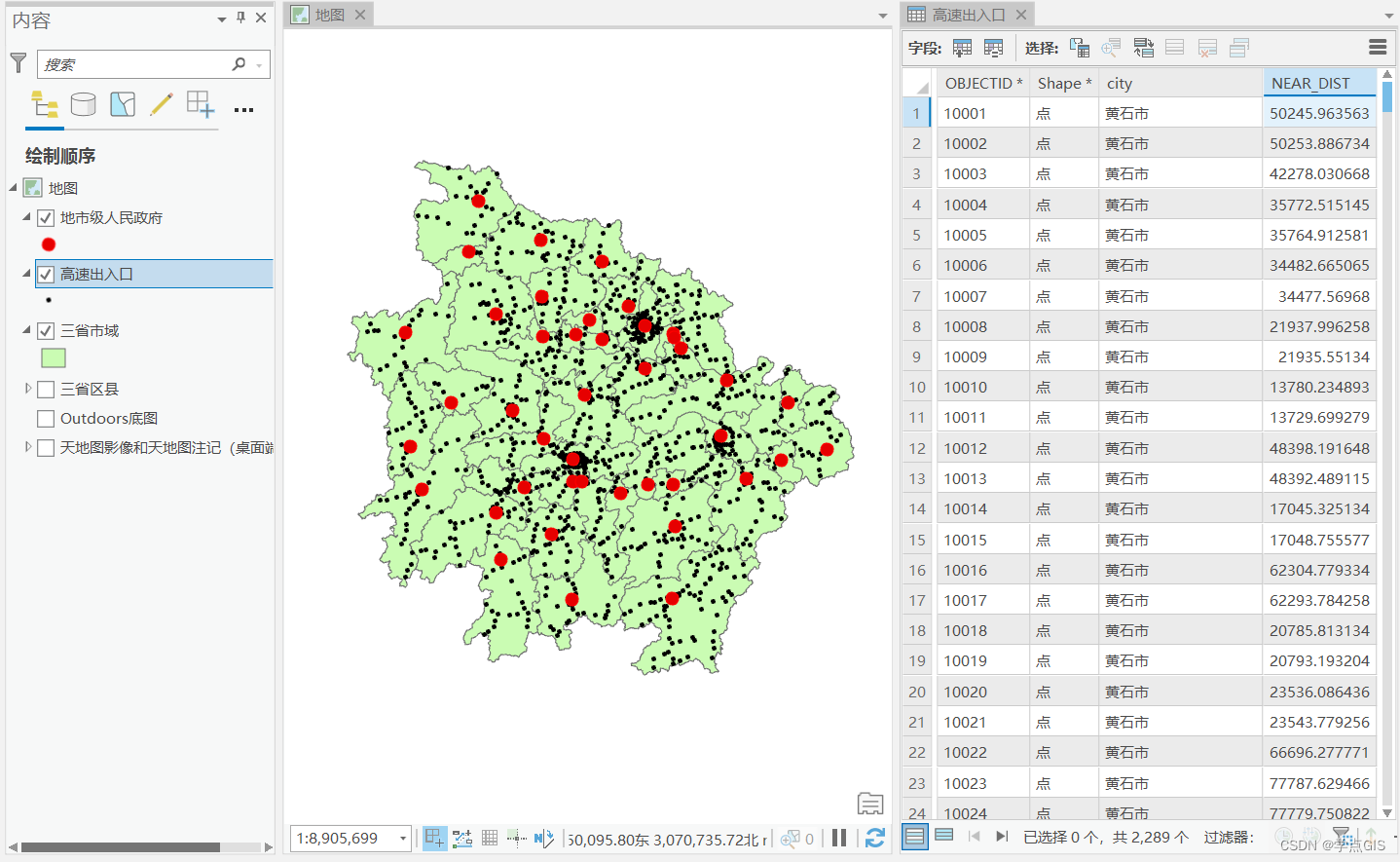Open the map view catalog icon at lower right
The height and width of the screenshot is (862, 1400).
point(870,804)
